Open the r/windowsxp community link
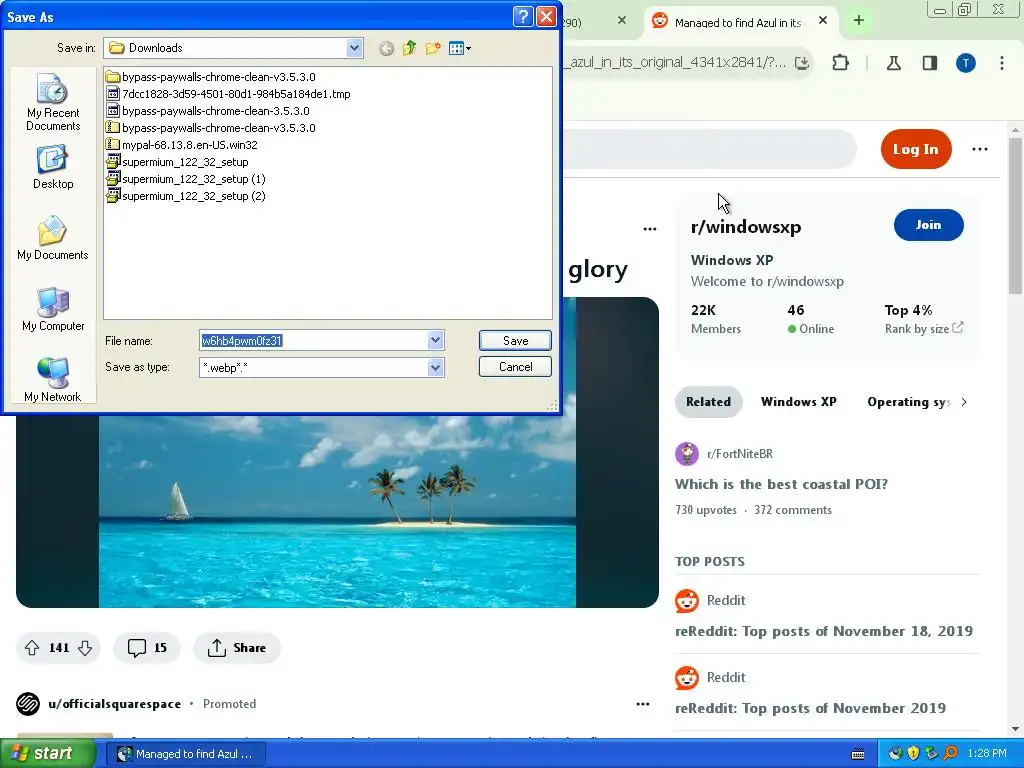The height and width of the screenshot is (768, 1024). [746, 227]
